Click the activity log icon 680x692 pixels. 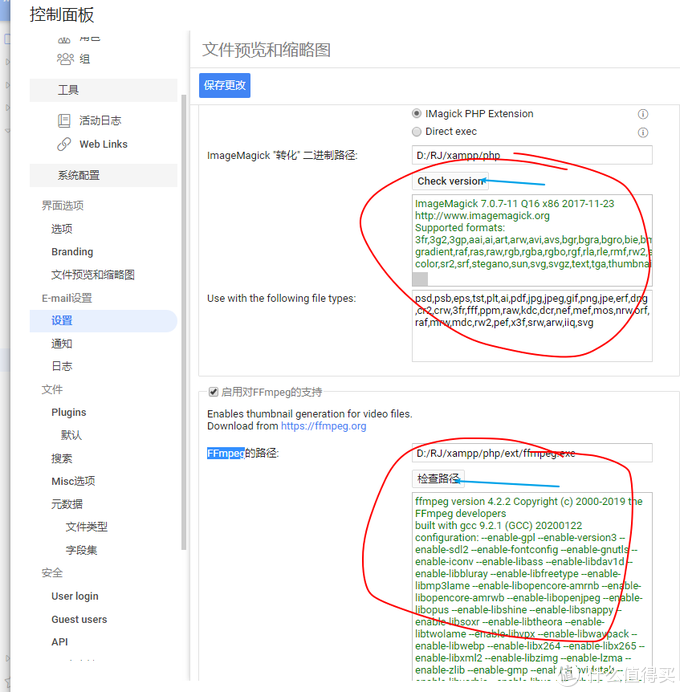tap(64, 120)
